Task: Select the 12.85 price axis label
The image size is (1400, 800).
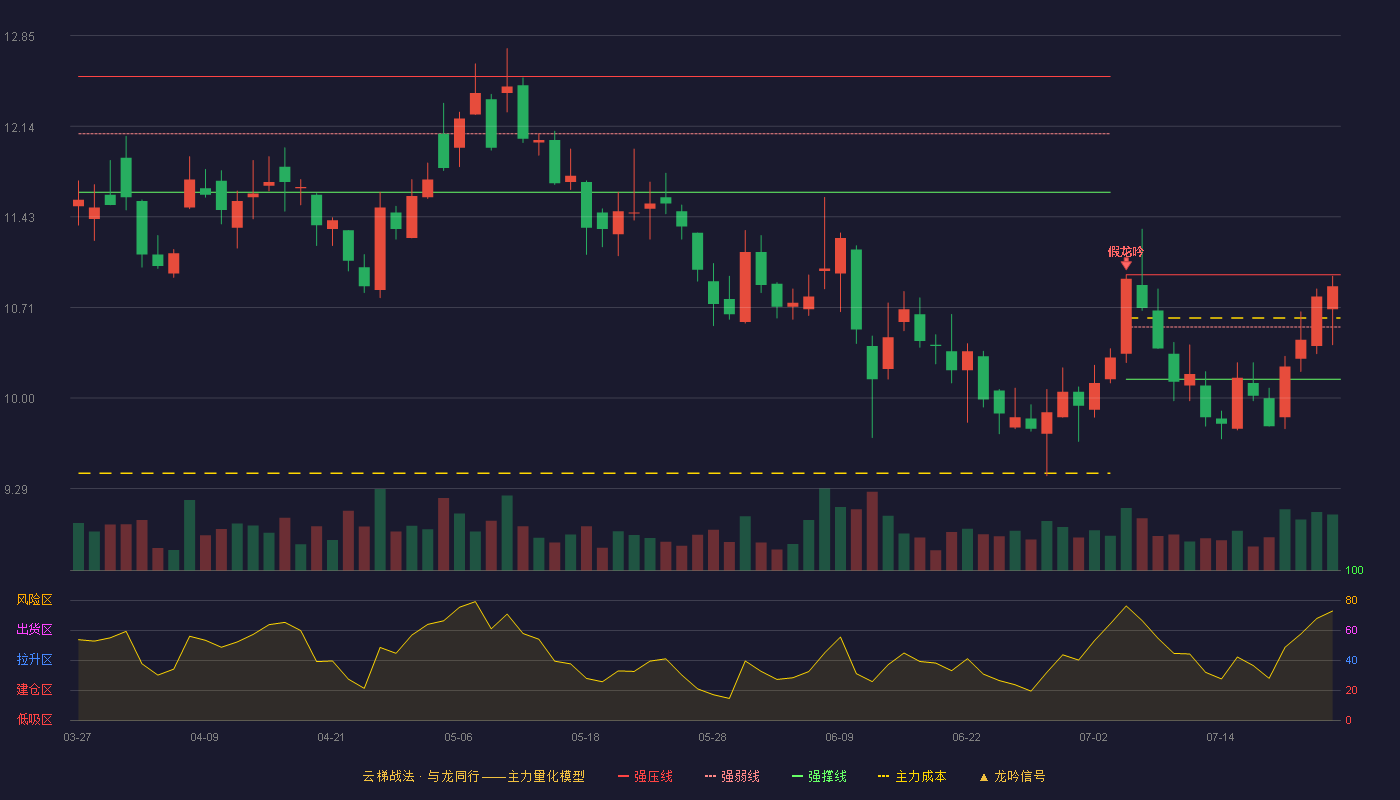Action: (x=19, y=37)
